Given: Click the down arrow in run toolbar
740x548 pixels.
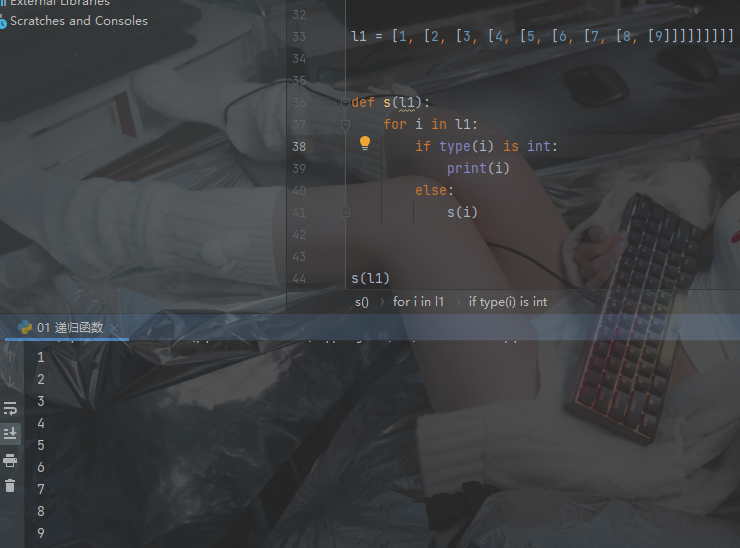Looking at the screenshot, I should click(10, 381).
